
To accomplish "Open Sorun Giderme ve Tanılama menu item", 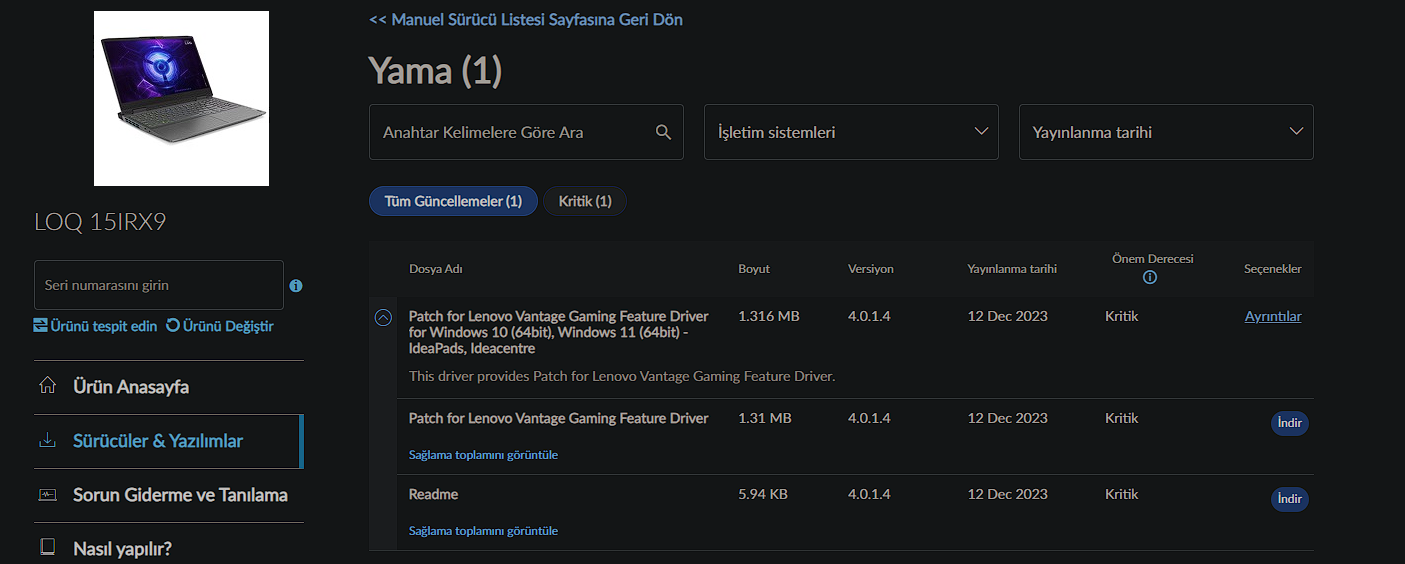I will coord(180,495).
